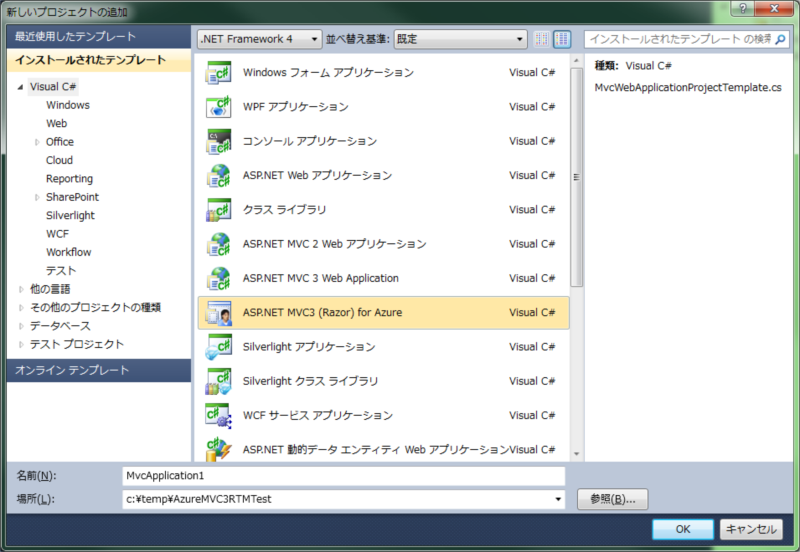Click the template list scrollbar thumb
Screen dimensions: 800x552
coord(577,177)
